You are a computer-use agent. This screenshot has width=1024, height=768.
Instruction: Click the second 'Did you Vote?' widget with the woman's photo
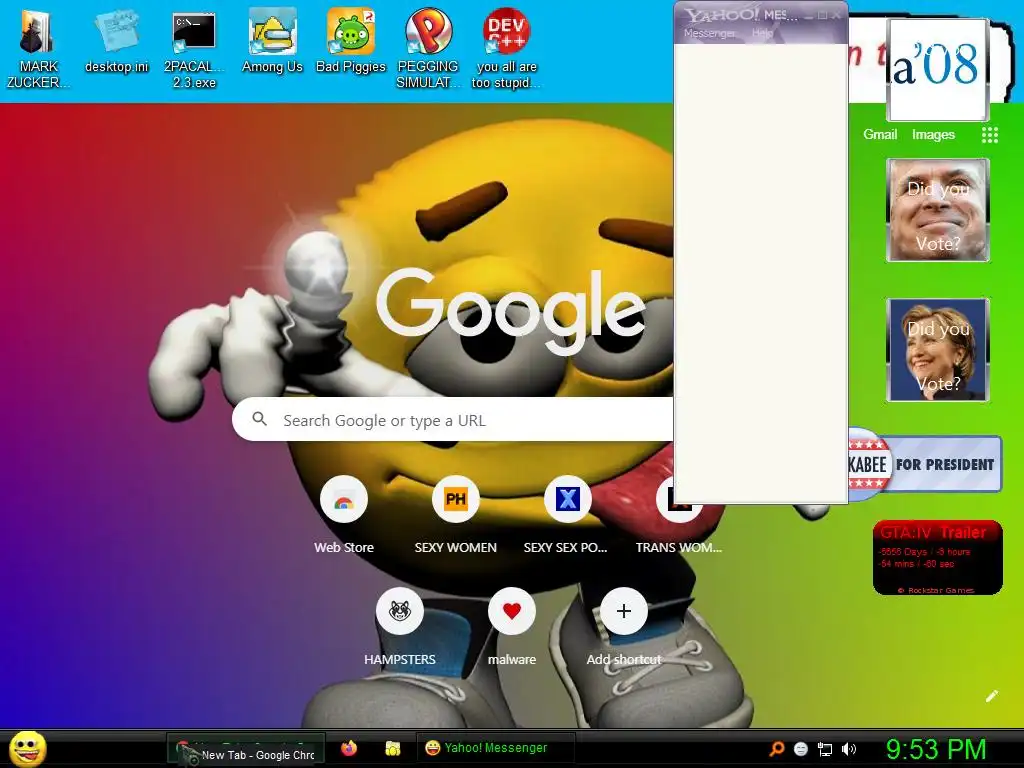coord(938,350)
